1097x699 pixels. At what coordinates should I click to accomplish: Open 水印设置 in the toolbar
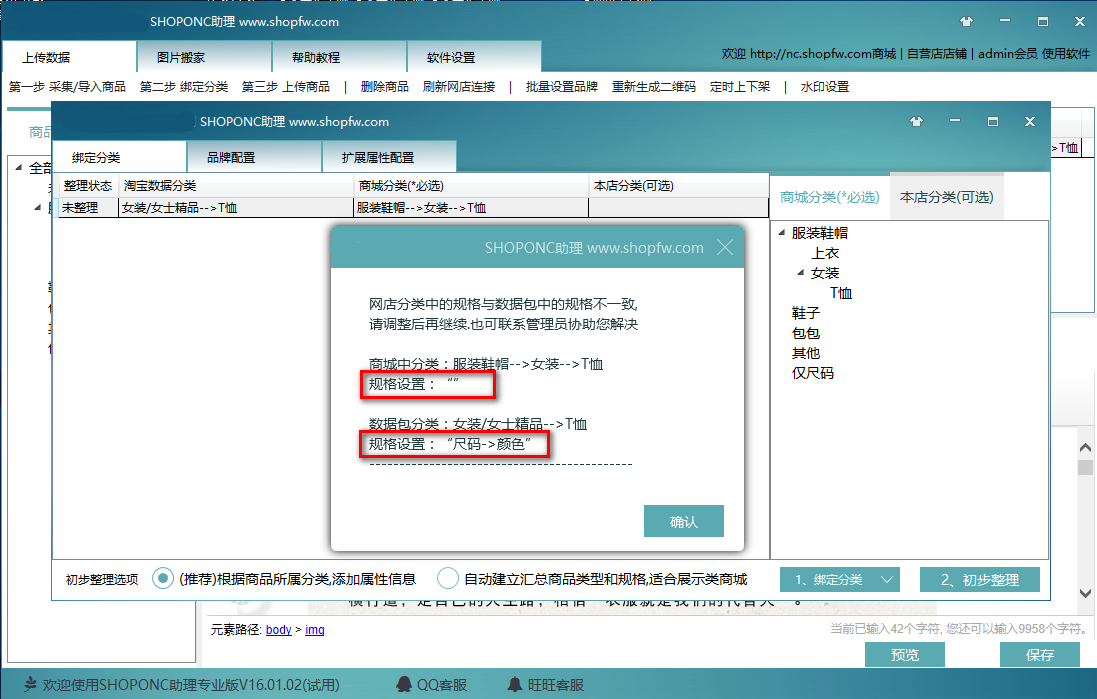[x=825, y=87]
